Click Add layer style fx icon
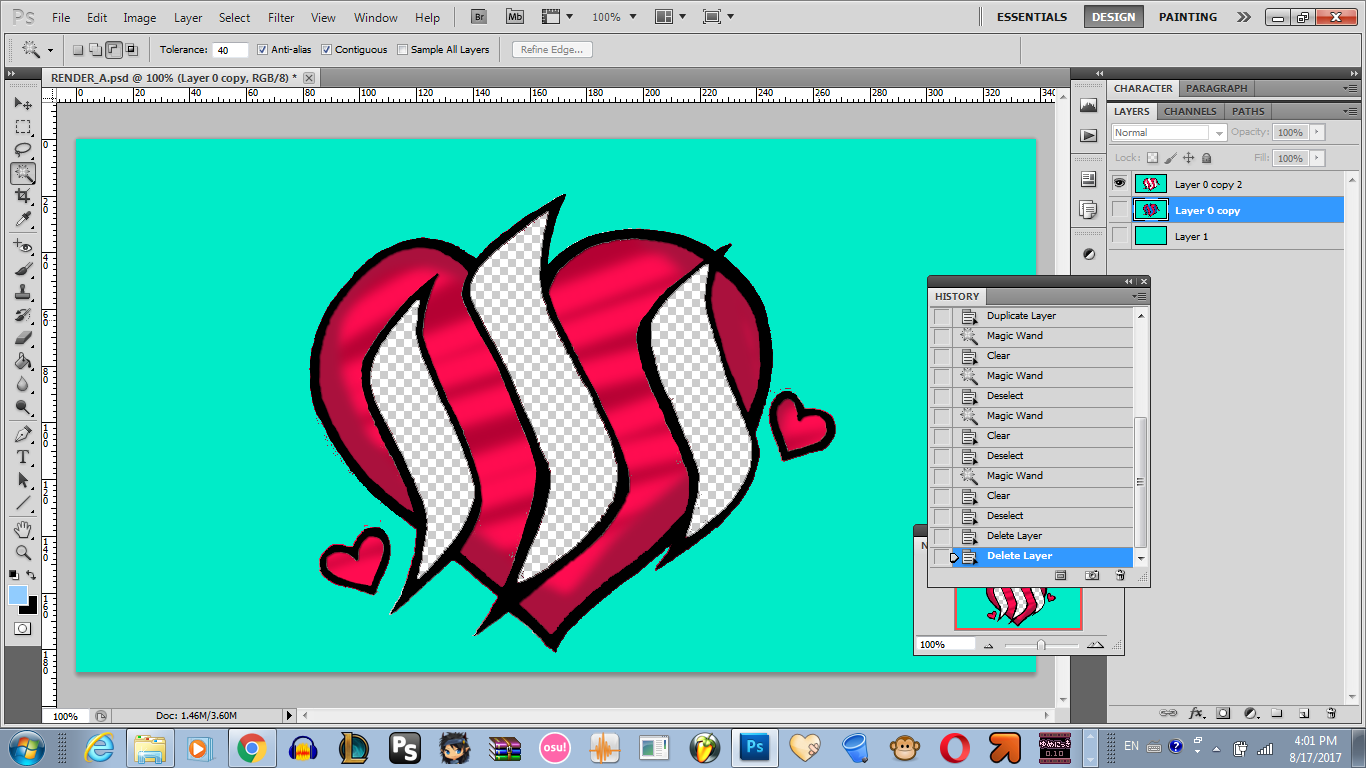The image size is (1366, 768). [1196, 713]
